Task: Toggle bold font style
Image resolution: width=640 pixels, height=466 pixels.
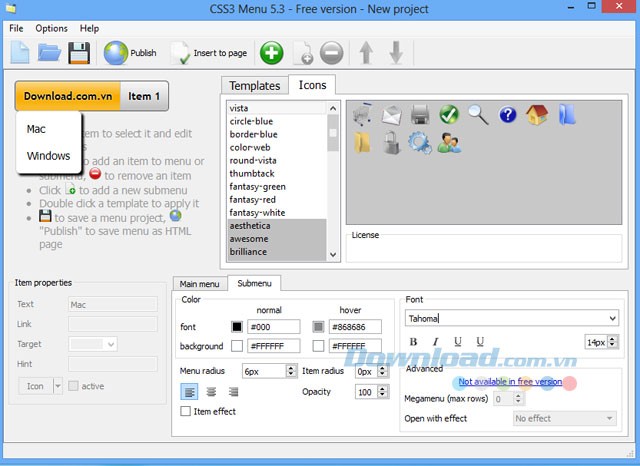Action: pos(413,342)
